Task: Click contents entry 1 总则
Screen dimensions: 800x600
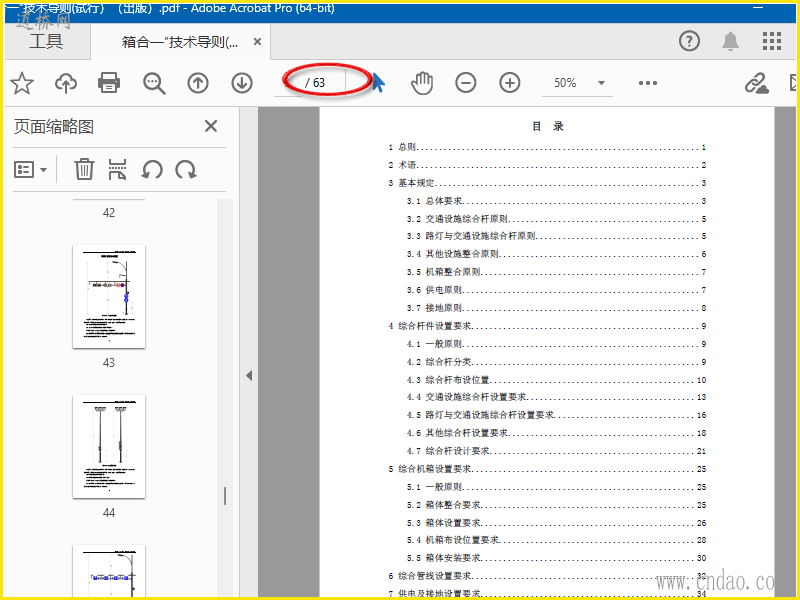Action: (x=546, y=147)
